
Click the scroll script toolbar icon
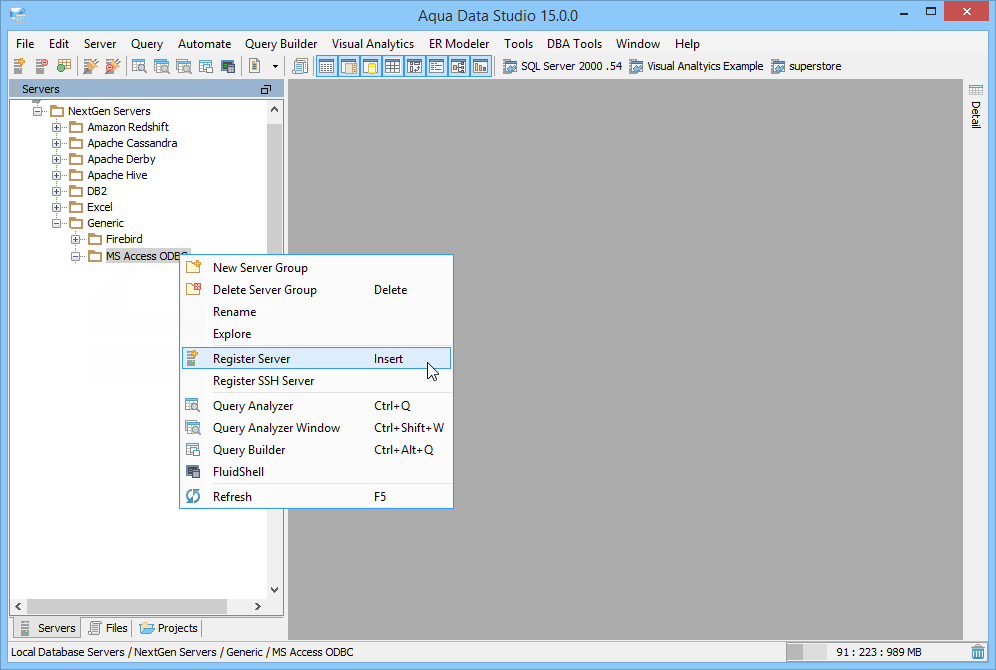click(x=300, y=65)
